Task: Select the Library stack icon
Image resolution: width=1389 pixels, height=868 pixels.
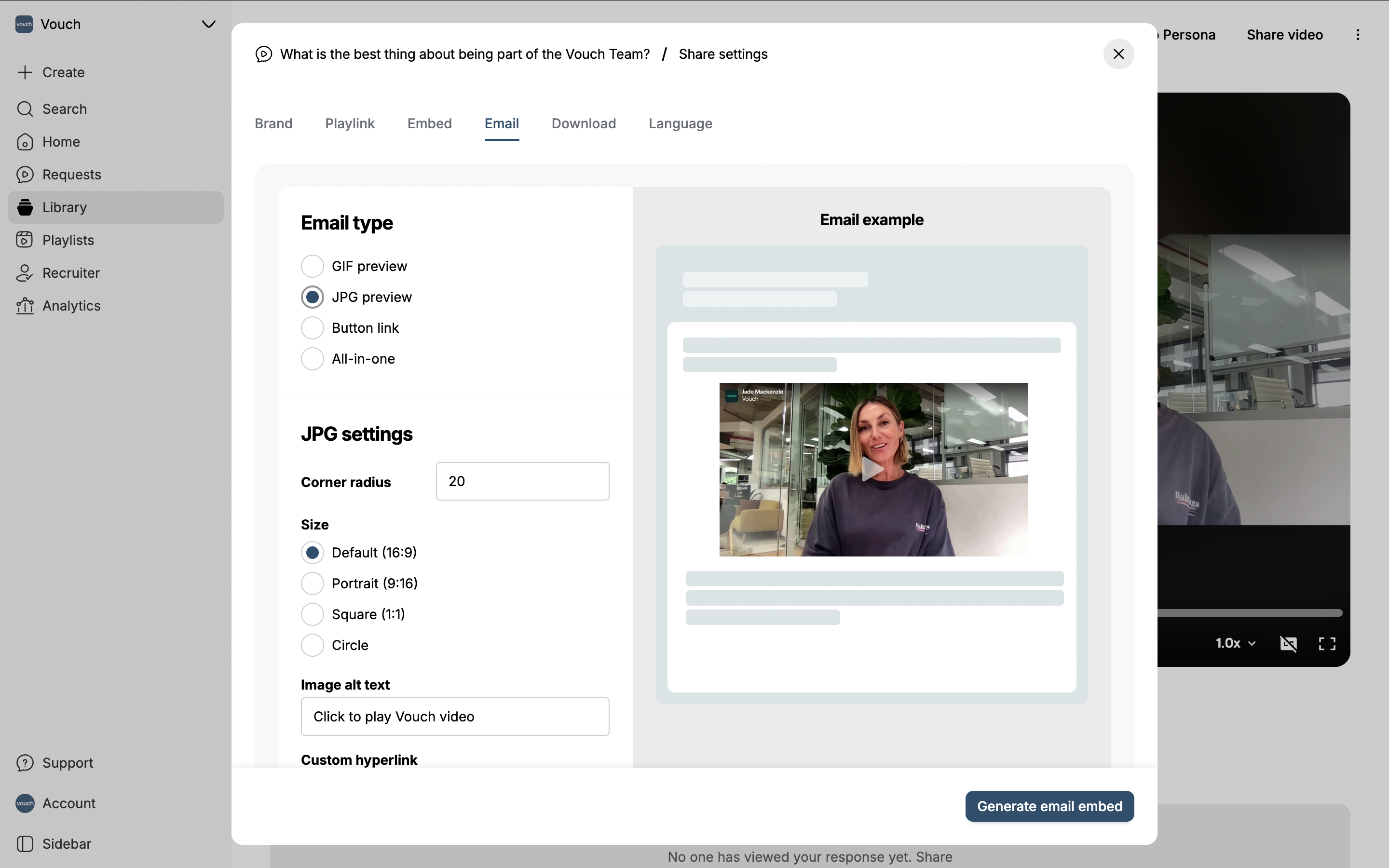Action: pyautogui.click(x=25, y=207)
